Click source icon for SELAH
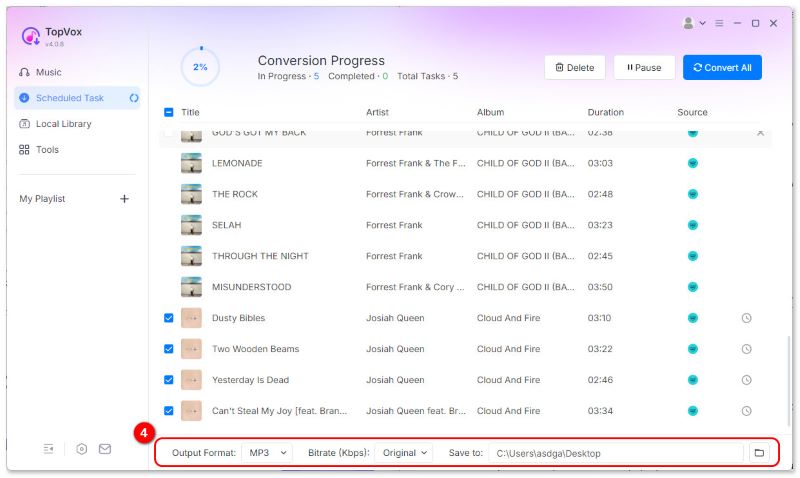The image size is (800, 478). [x=692, y=225]
